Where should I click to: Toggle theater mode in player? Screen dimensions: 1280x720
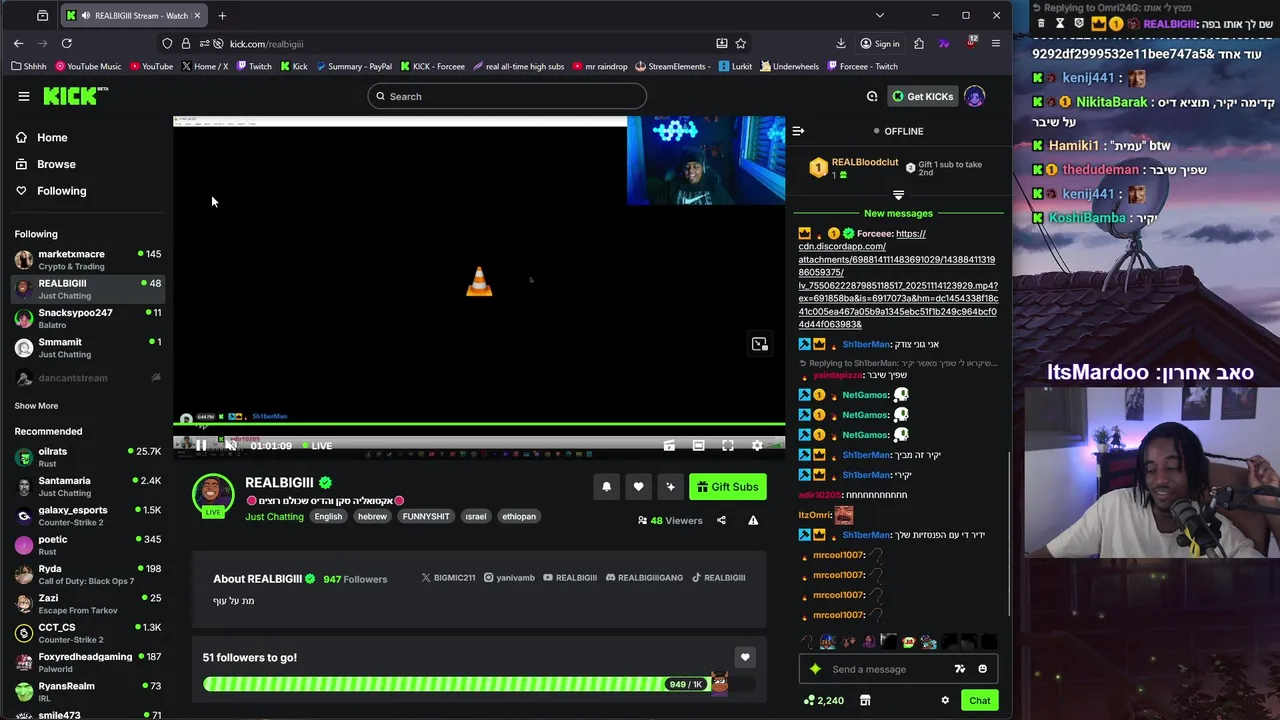pos(698,446)
